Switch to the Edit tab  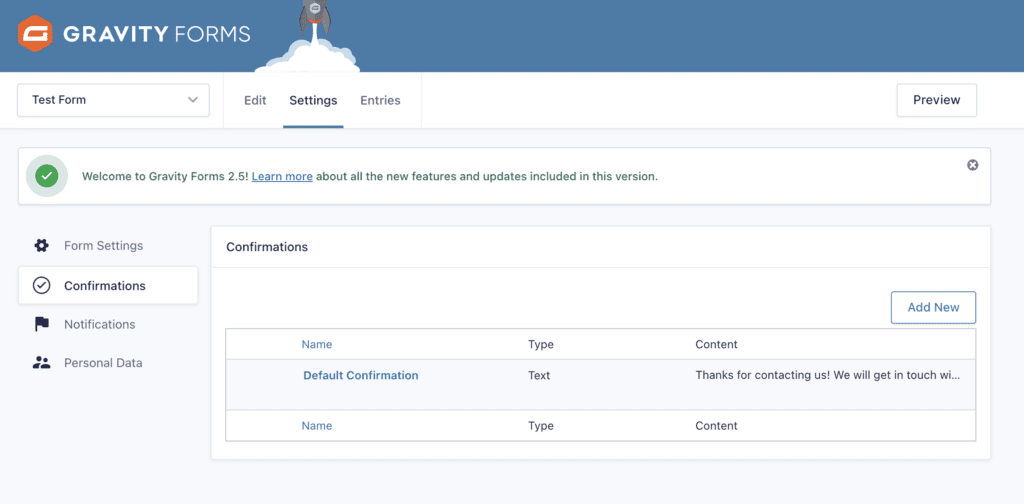coord(255,101)
